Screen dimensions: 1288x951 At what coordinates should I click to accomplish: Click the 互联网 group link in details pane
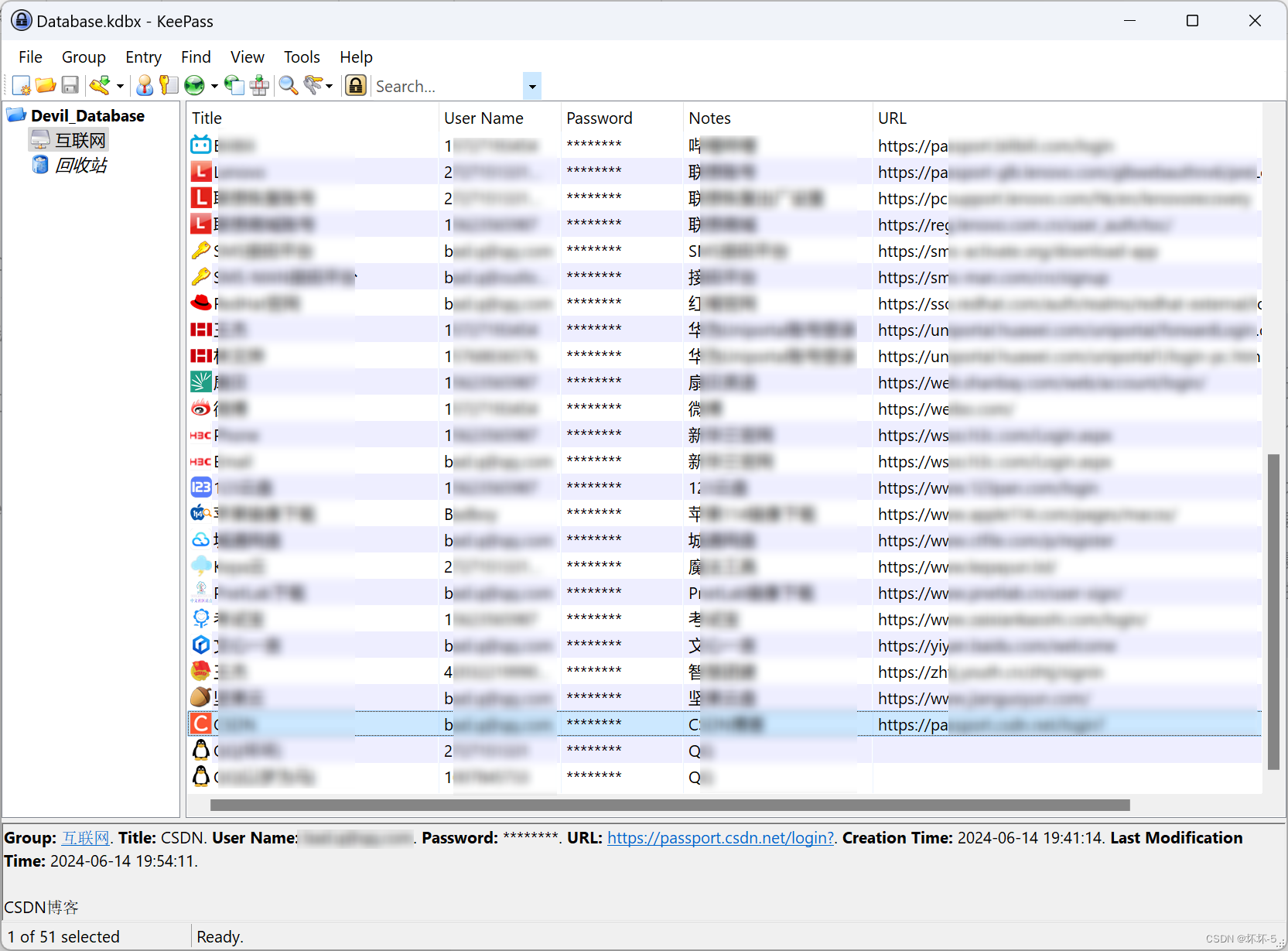pyautogui.click(x=86, y=837)
